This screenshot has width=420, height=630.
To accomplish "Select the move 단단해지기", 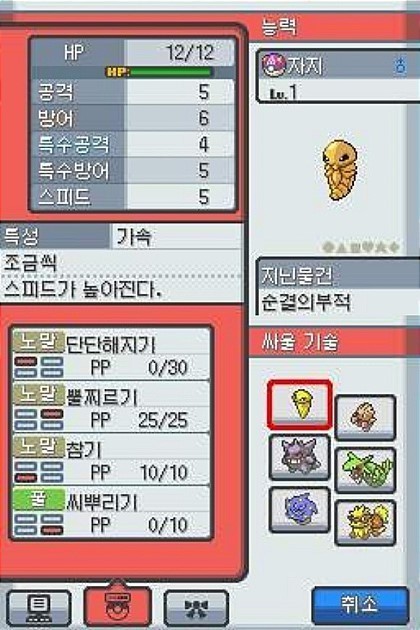I will pos(111,354).
